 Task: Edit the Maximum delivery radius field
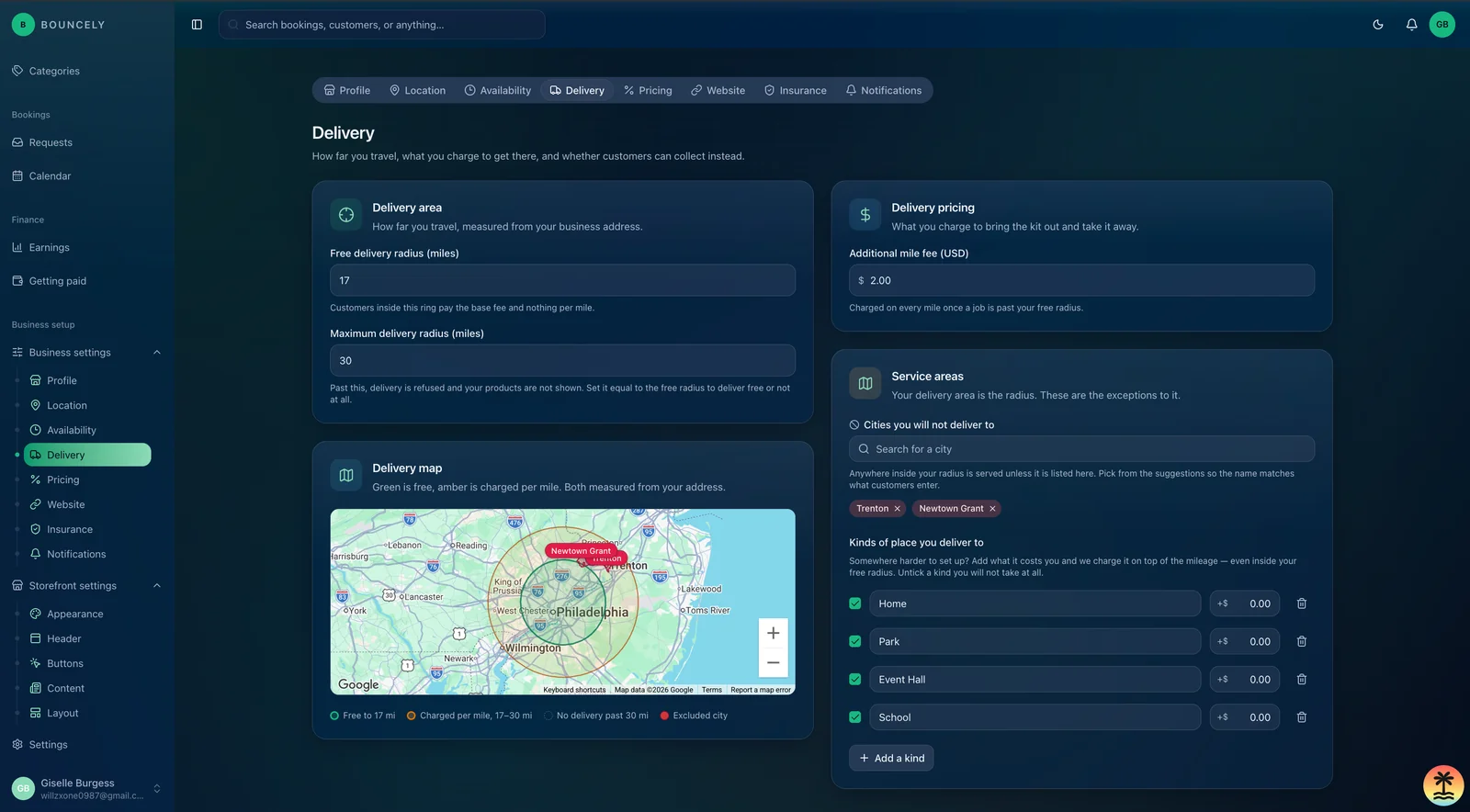tap(562, 360)
